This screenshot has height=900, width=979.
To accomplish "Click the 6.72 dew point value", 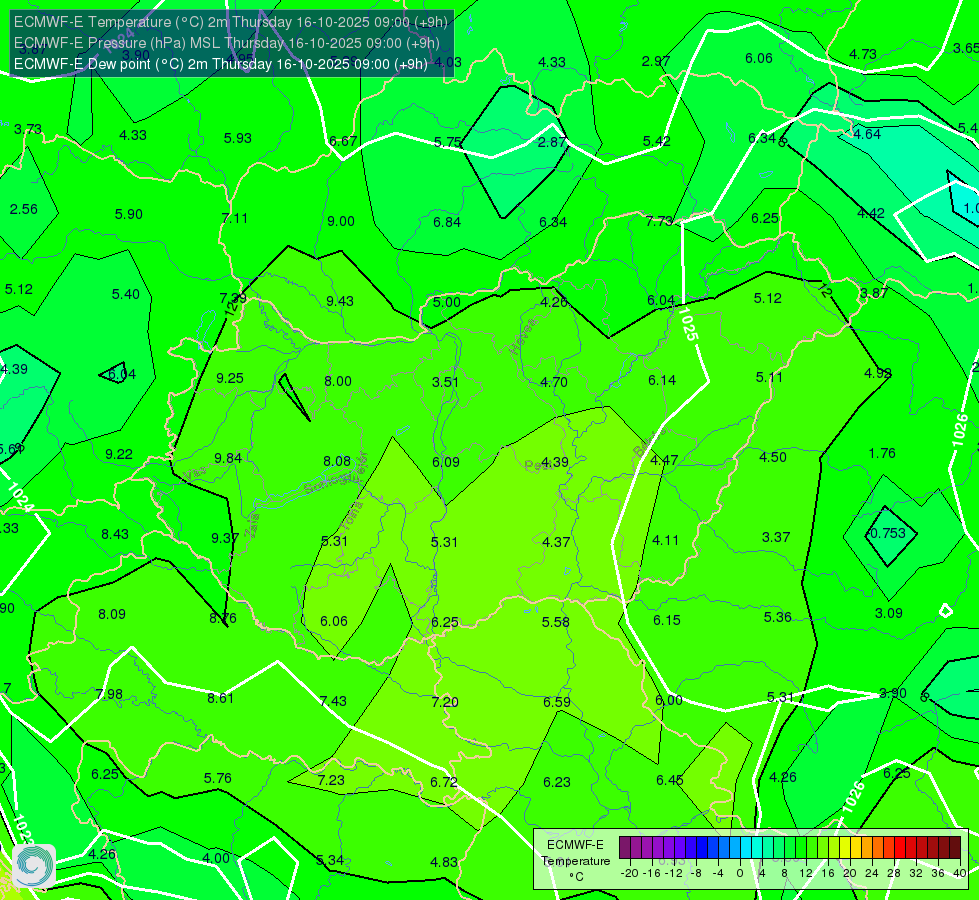I will tap(444, 782).
